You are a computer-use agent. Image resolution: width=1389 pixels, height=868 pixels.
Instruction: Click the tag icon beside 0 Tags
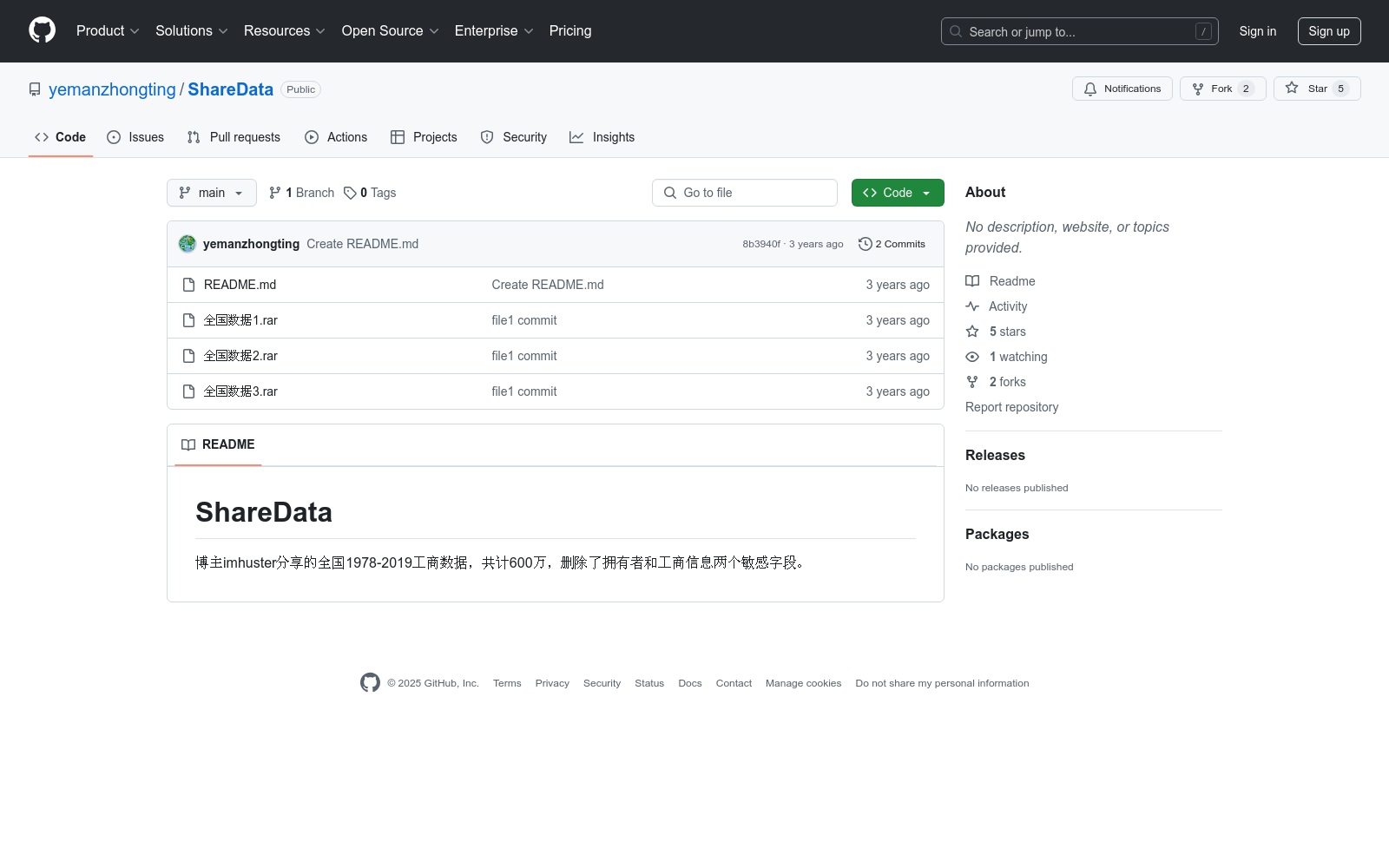pyautogui.click(x=350, y=193)
